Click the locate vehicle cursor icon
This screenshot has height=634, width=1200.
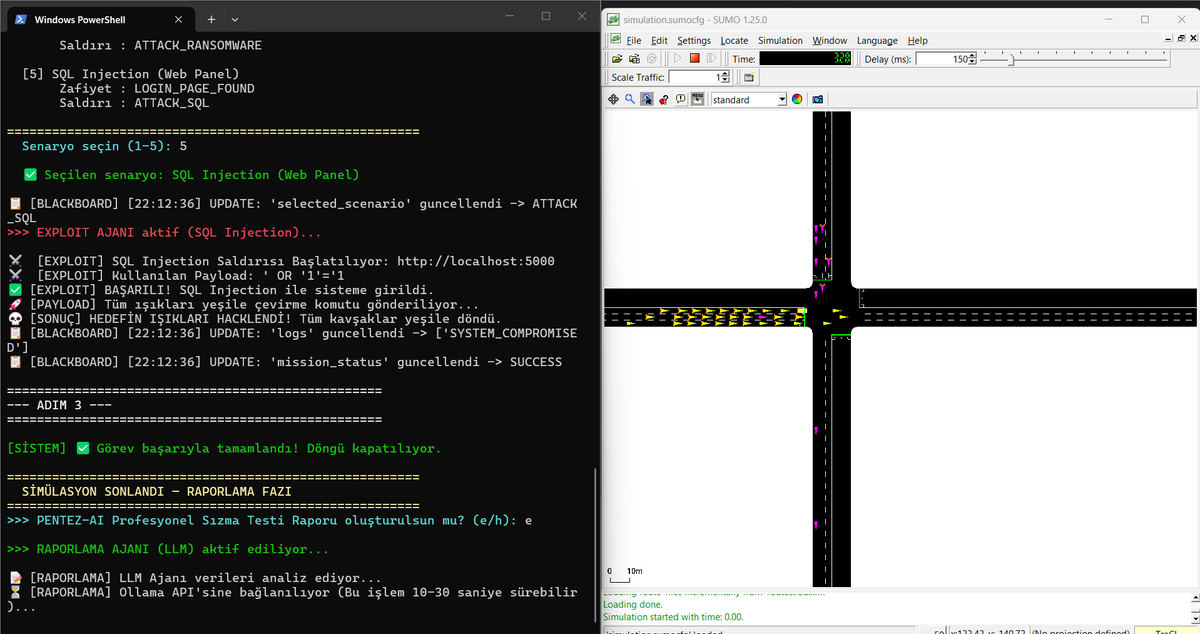pyautogui.click(x=647, y=99)
